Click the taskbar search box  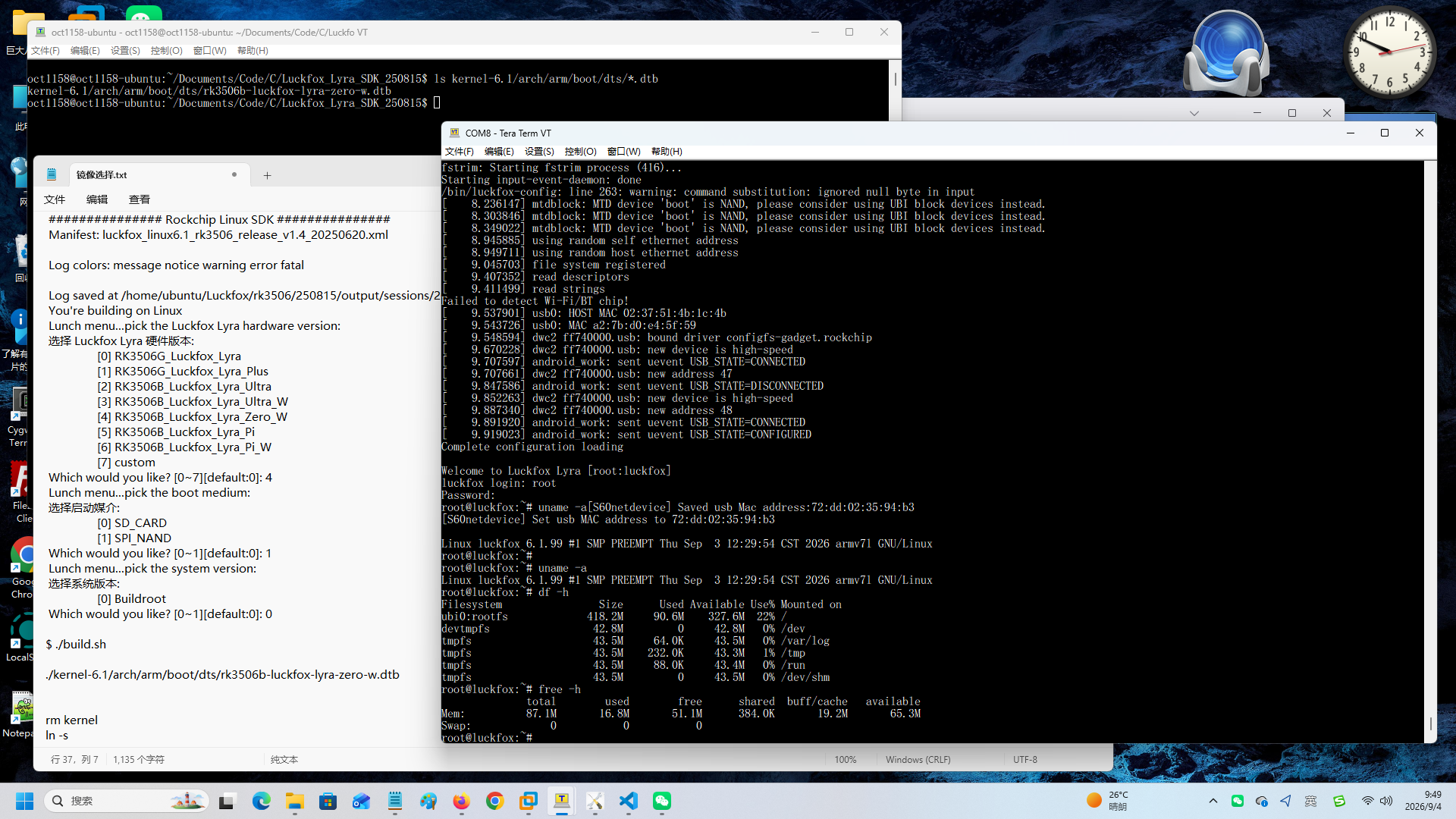coord(127,801)
